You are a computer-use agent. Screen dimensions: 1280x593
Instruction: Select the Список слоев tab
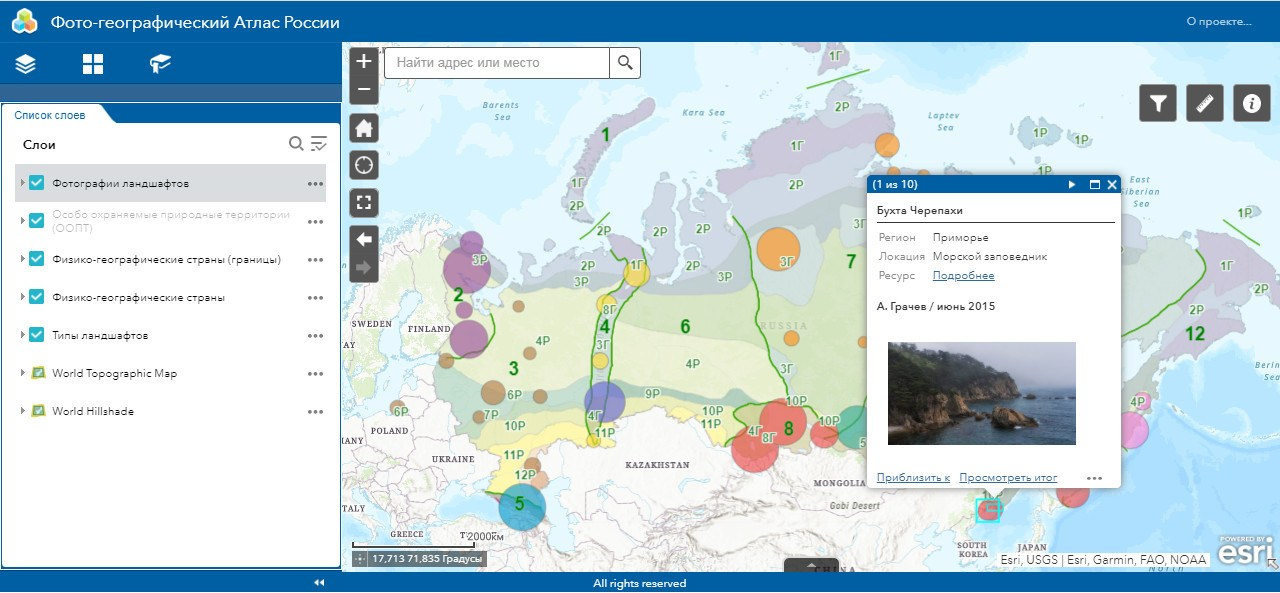click(50, 115)
